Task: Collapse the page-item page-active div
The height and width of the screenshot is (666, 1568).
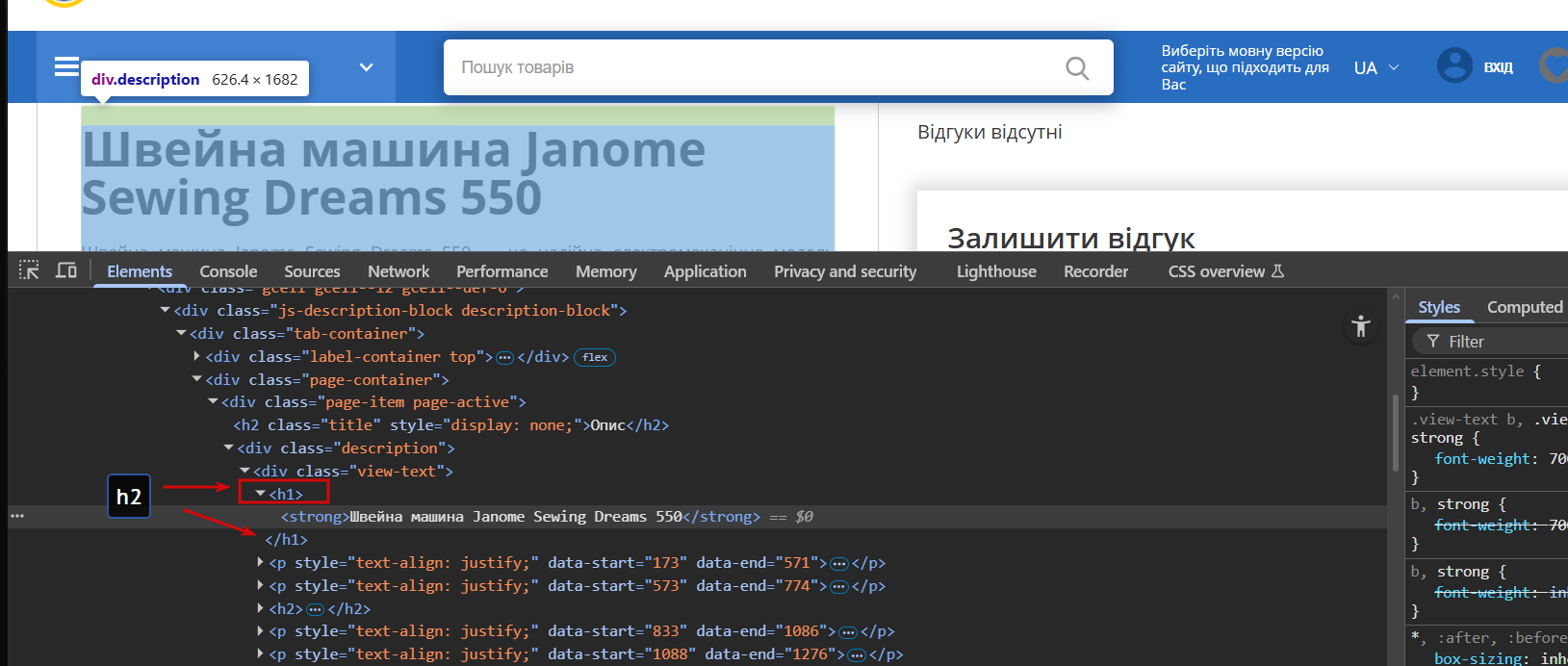Action: 213,401
